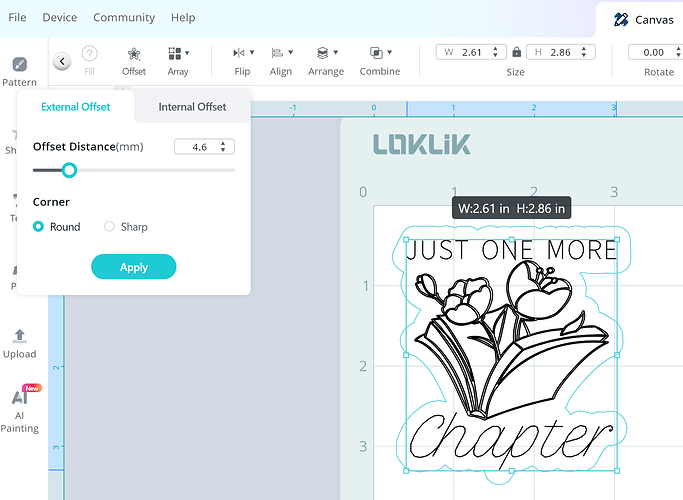
Task: Expand the Align dropdown arrow
Action: click(291, 52)
